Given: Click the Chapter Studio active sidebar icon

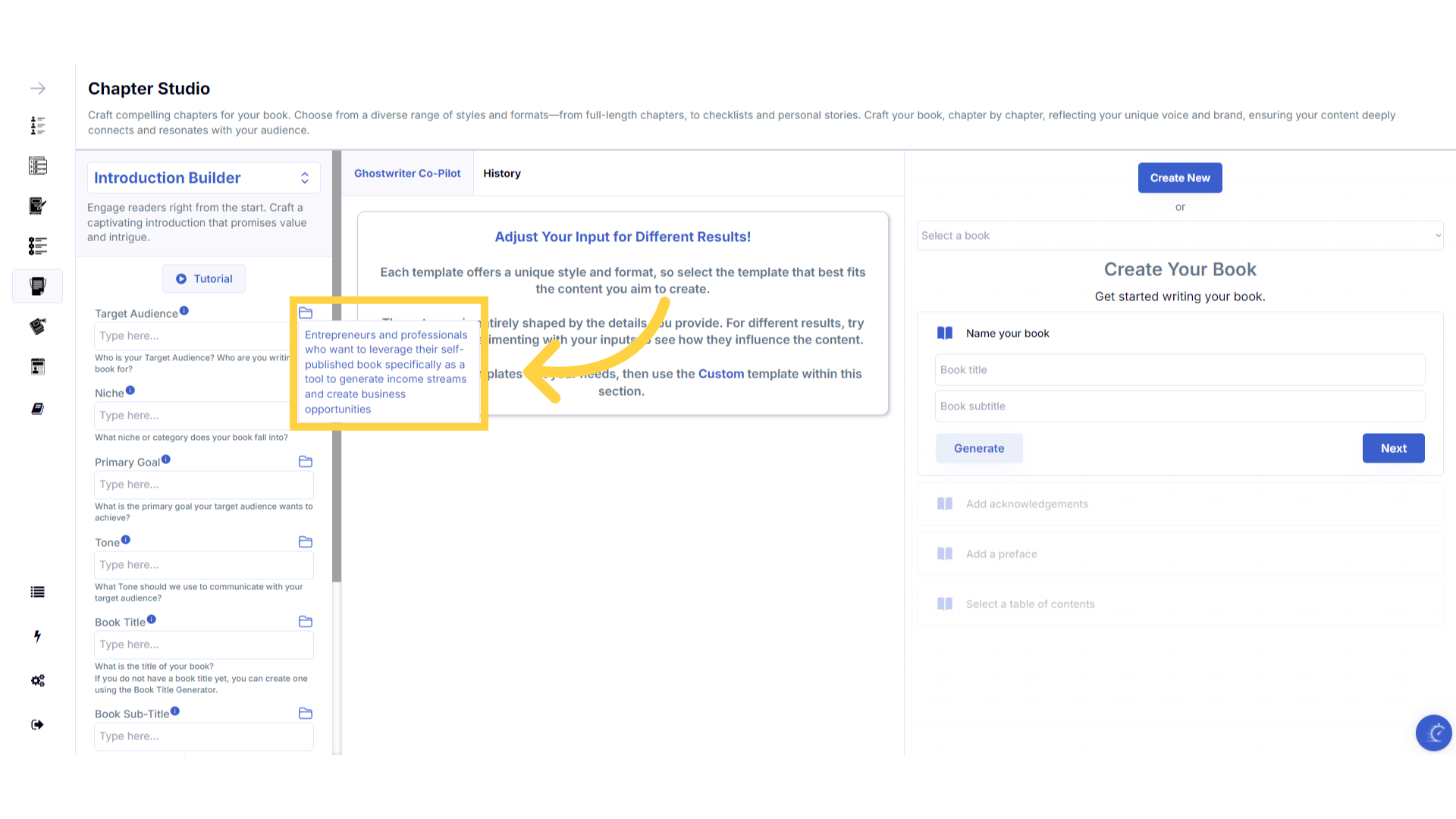Looking at the screenshot, I should click(x=37, y=286).
